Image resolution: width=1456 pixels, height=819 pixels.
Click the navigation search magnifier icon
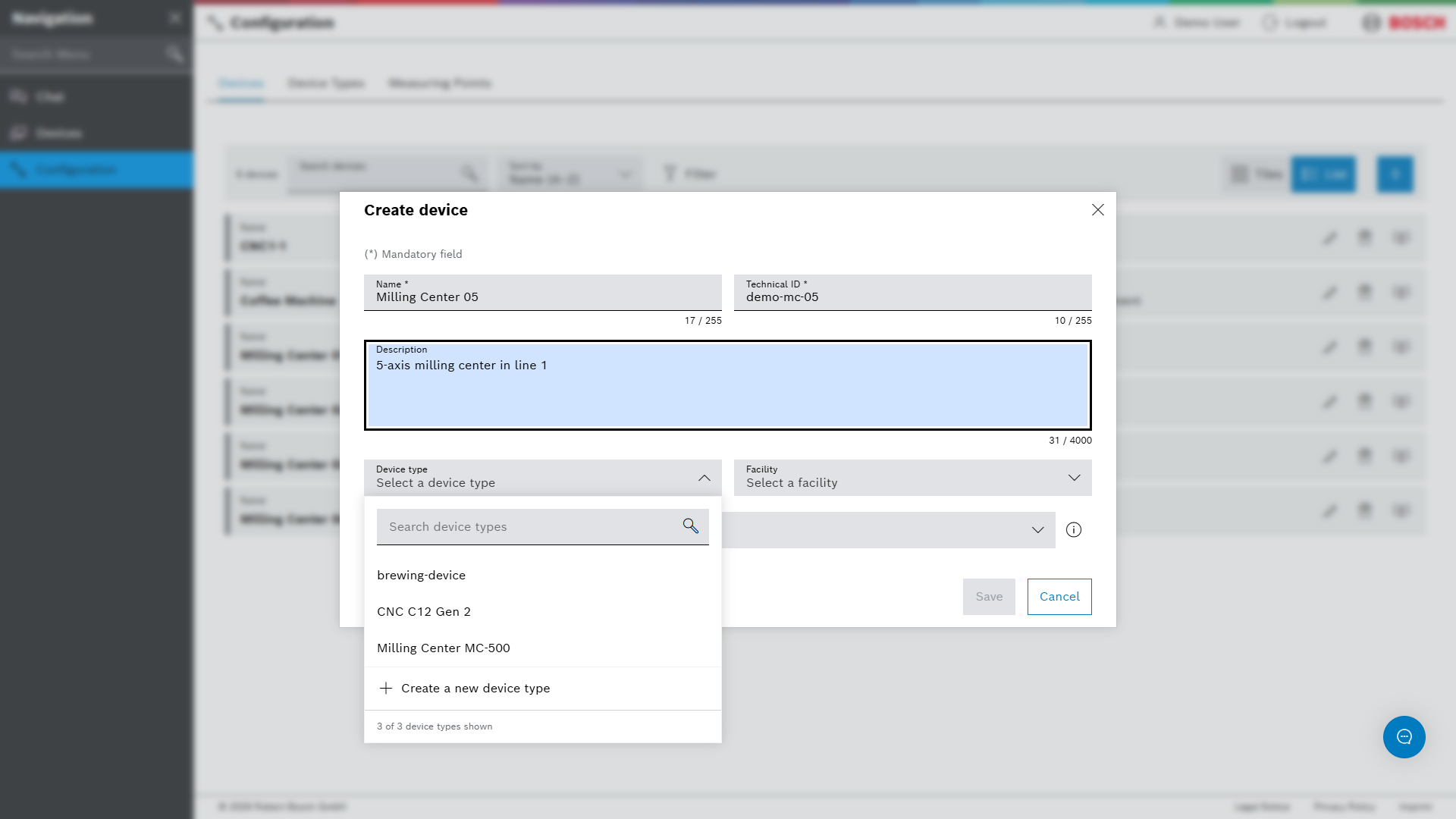(175, 54)
